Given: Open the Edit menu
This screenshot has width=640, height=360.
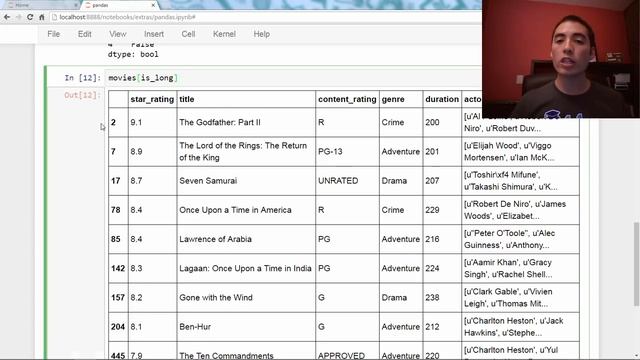Looking at the screenshot, I should pos(84,34).
